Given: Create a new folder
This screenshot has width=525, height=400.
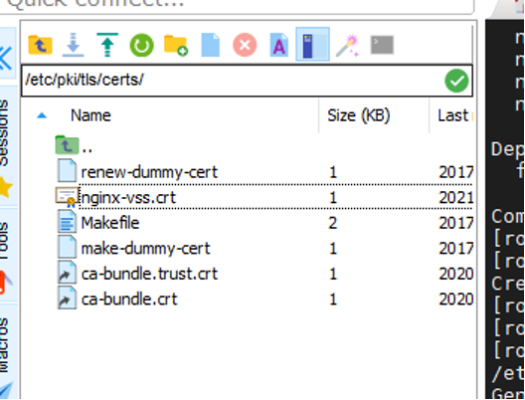Looking at the screenshot, I should tap(176, 45).
